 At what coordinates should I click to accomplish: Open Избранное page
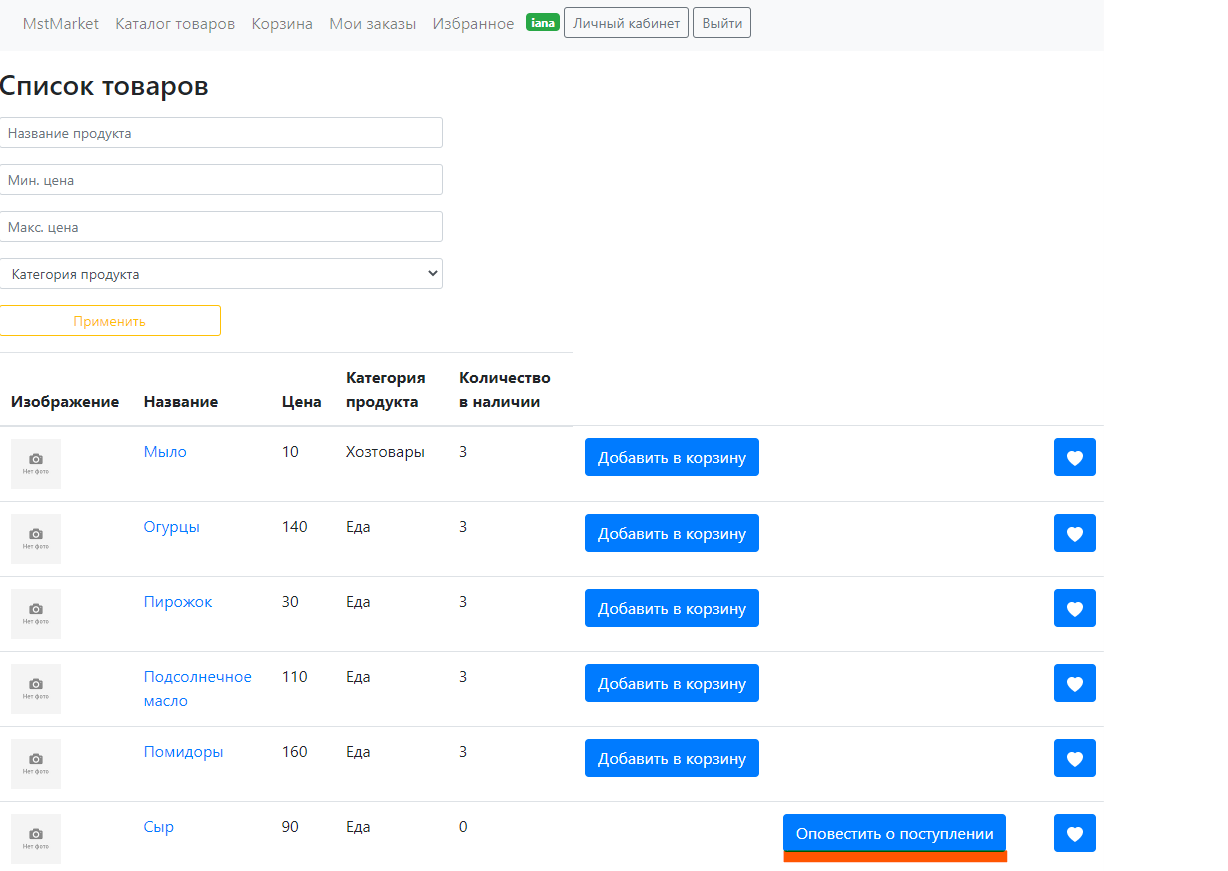tap(473, 23)
